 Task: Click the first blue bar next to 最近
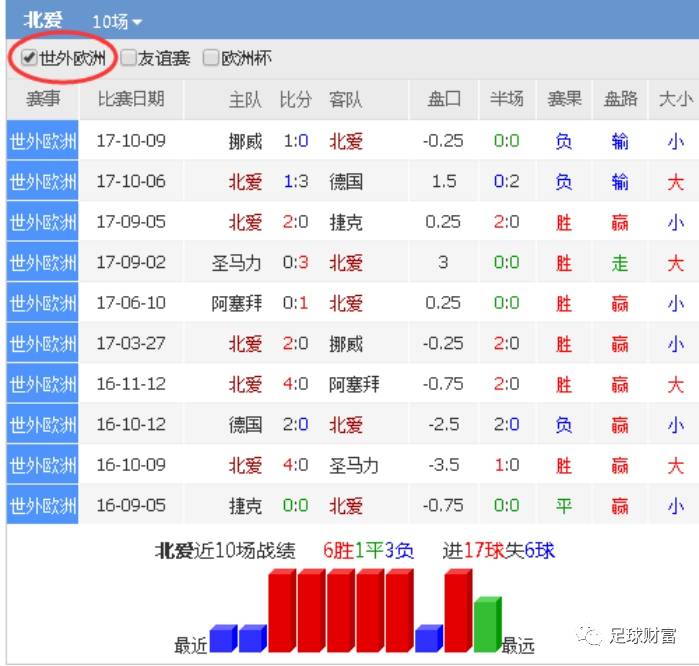[x=223, y=638]
